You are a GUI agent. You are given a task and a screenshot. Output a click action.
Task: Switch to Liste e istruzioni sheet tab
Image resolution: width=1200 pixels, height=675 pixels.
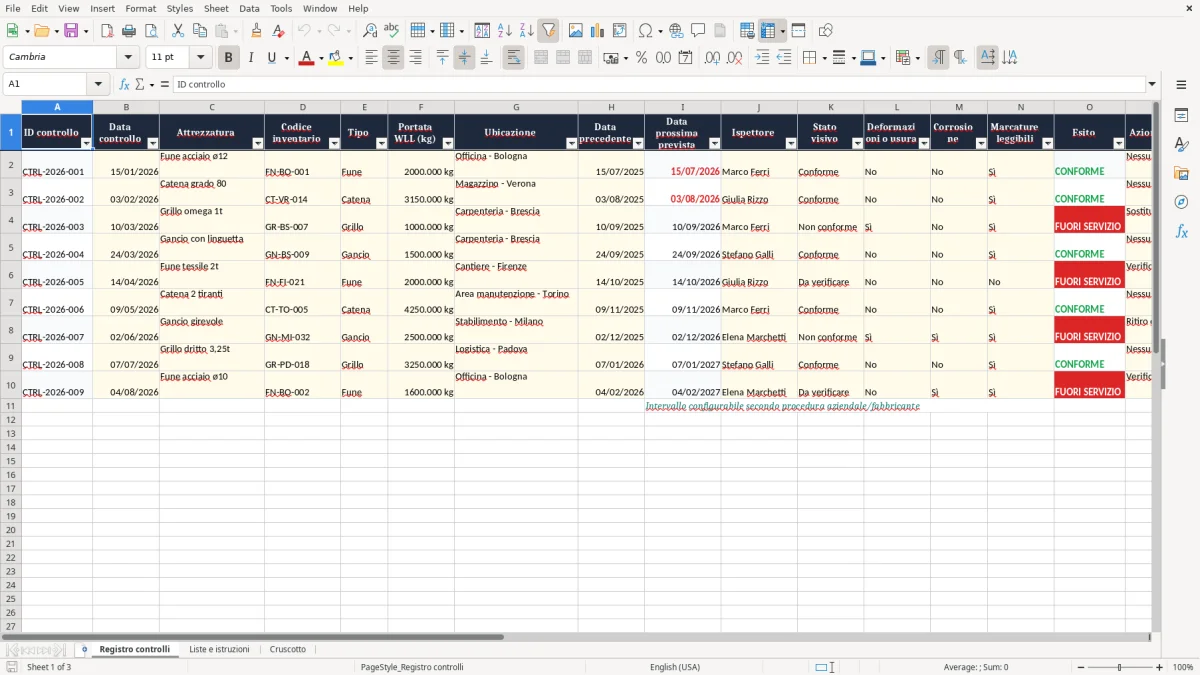219,649
